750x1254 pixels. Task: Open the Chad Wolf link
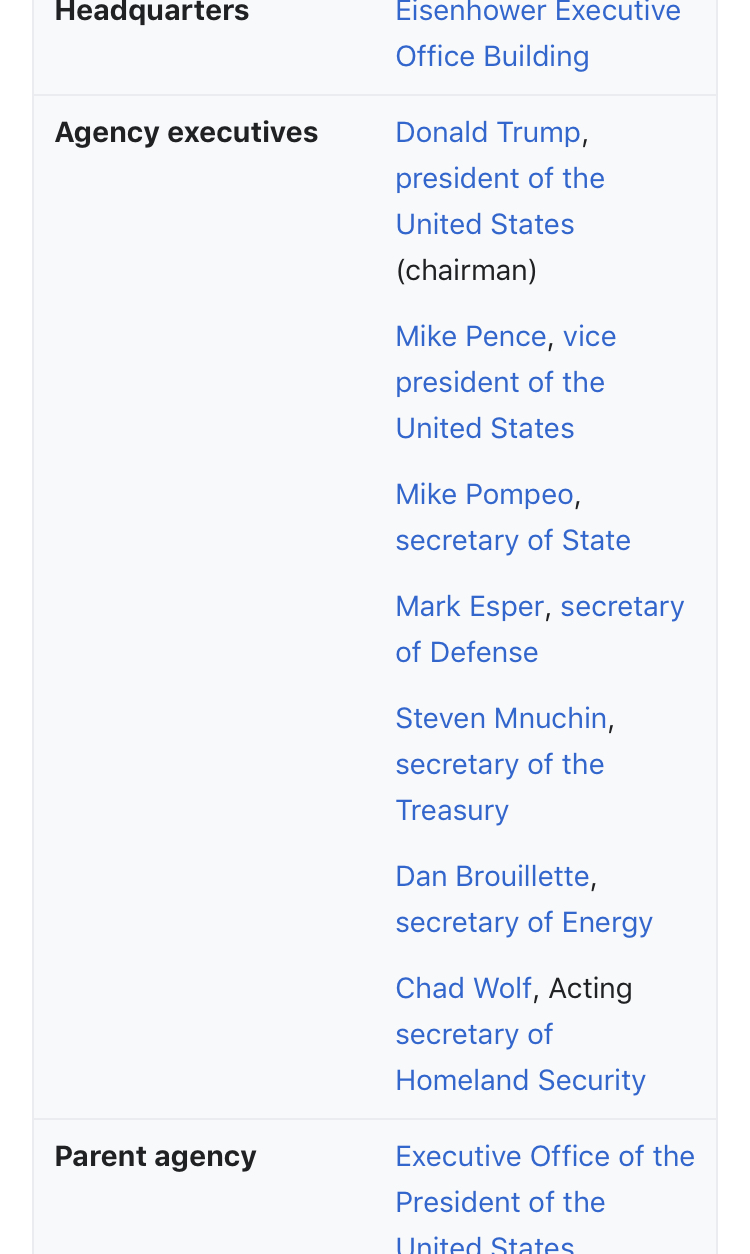tap(463, 989)
